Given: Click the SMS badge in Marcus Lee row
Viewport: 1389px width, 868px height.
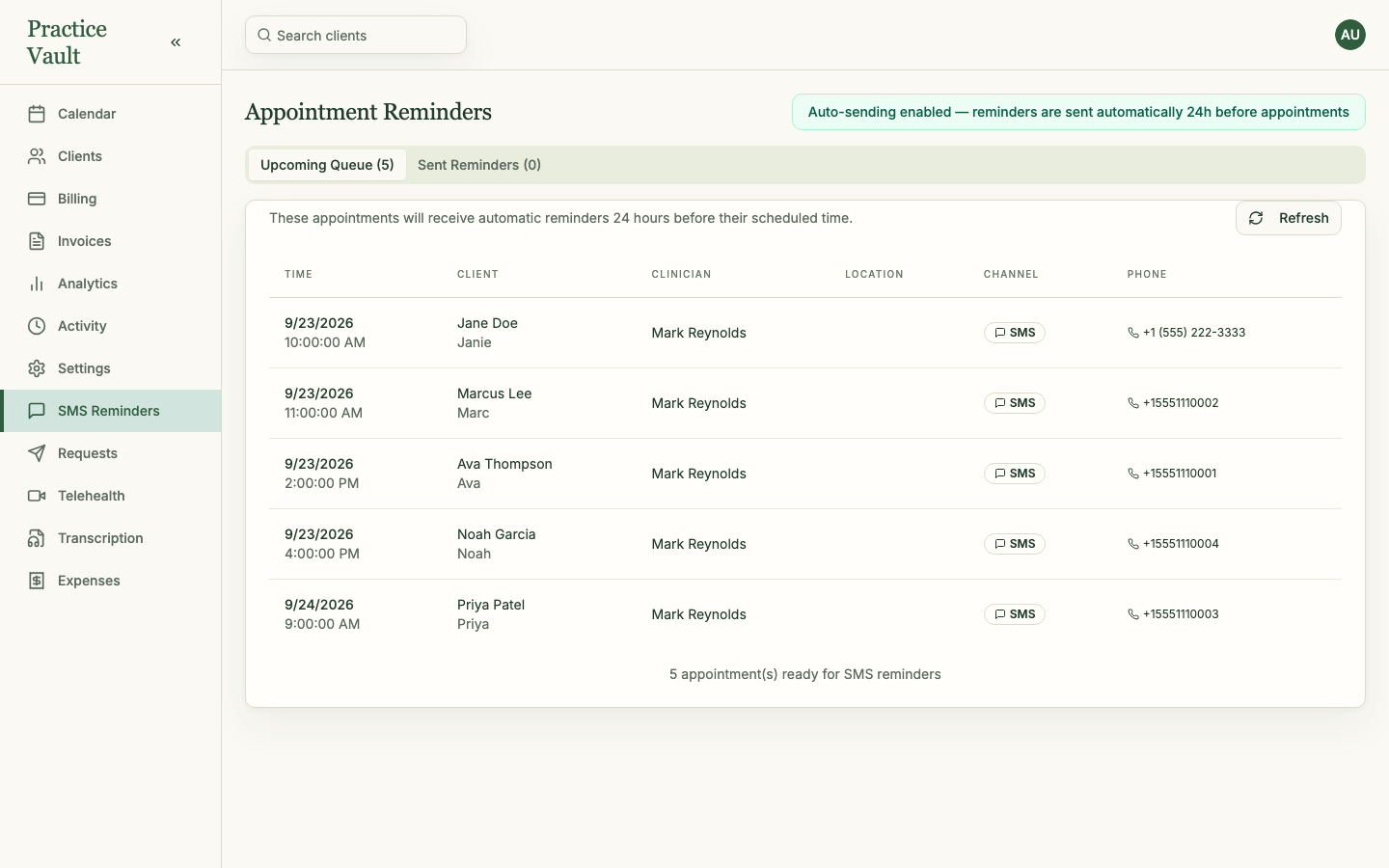Looking at the screenshot, I should [x=1015, y=403].
